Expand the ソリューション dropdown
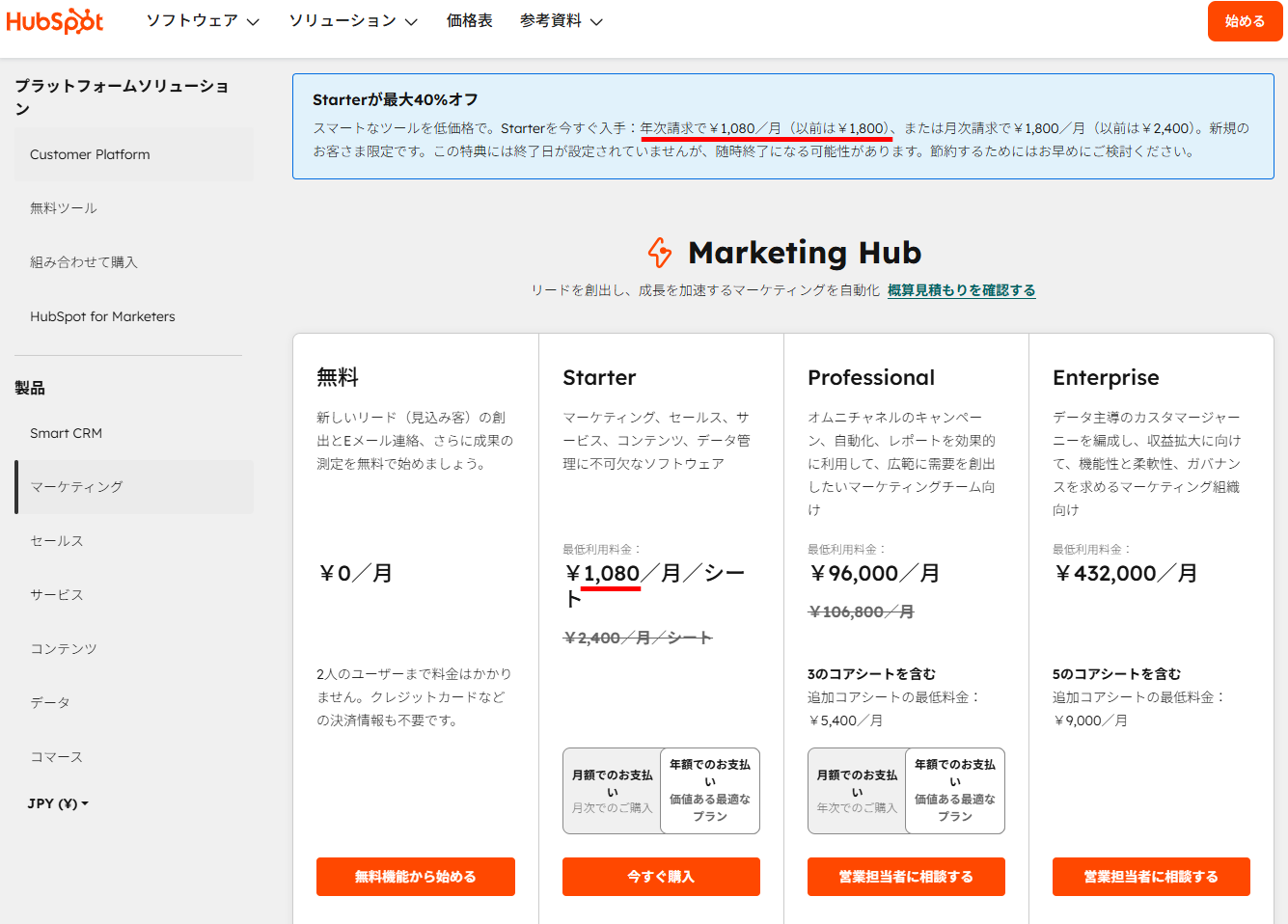This screenshot has width=1288, height=924. tap(353, 21)
